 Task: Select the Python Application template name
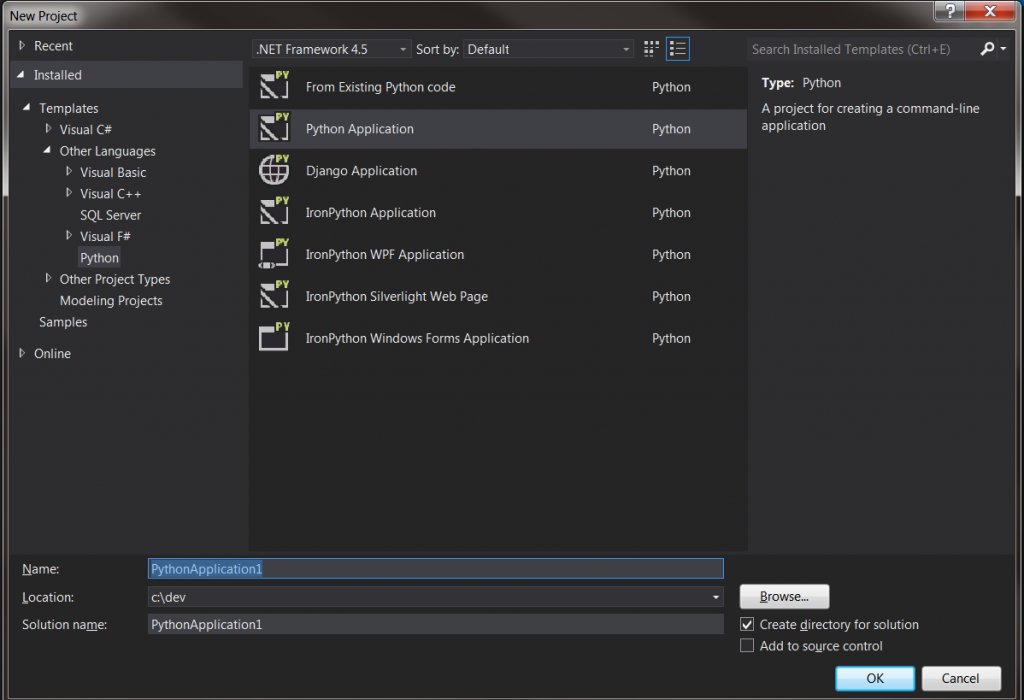(x=360, y=129)
